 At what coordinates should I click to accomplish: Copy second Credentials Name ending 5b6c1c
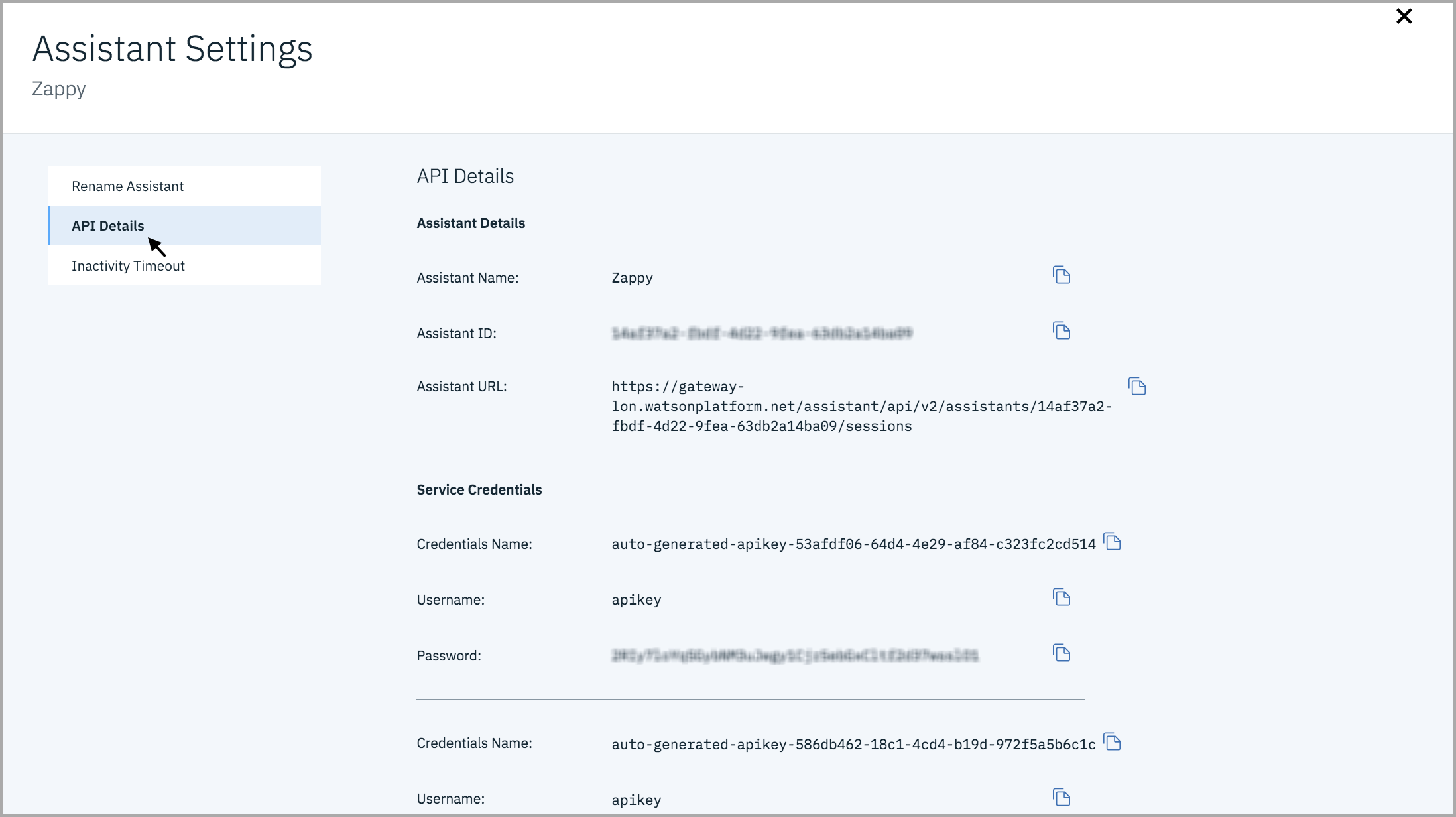pyautogui.click(x=1112, y=743)
